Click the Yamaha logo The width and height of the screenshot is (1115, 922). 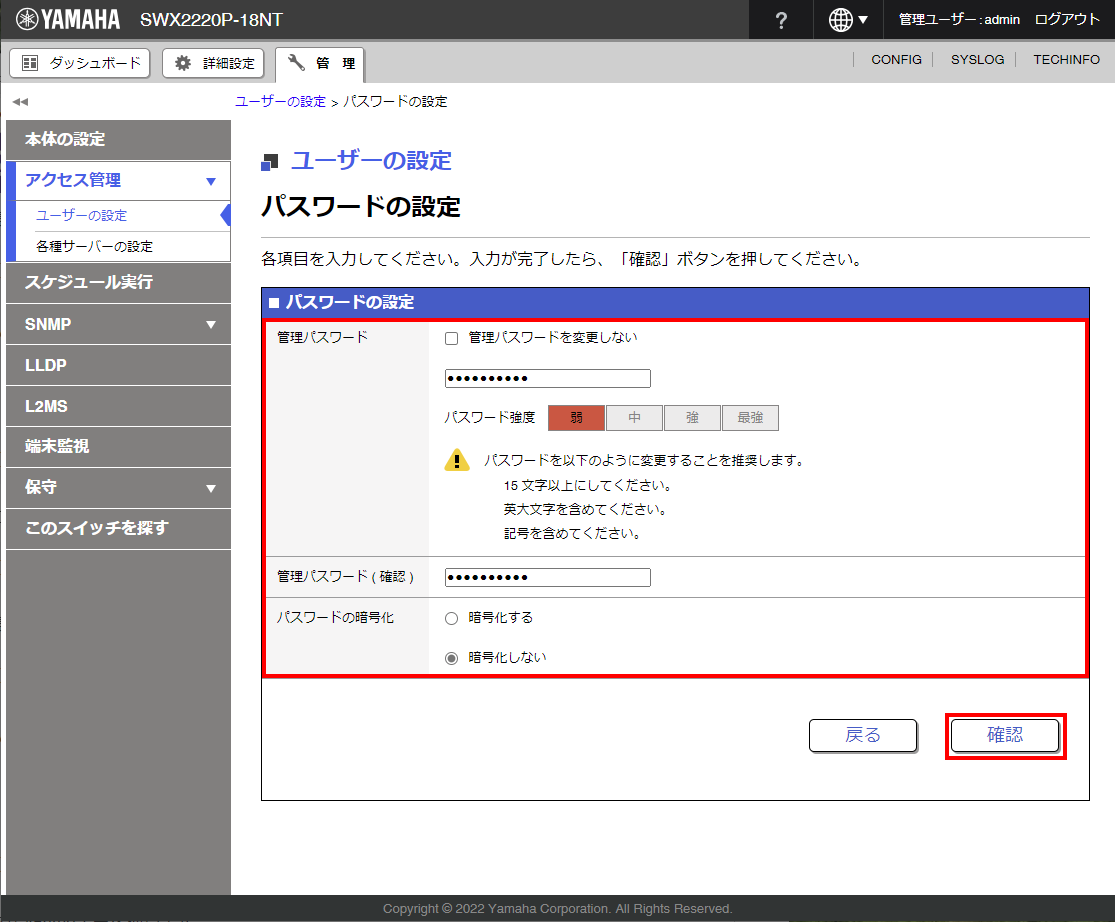[x=68, y=20]
